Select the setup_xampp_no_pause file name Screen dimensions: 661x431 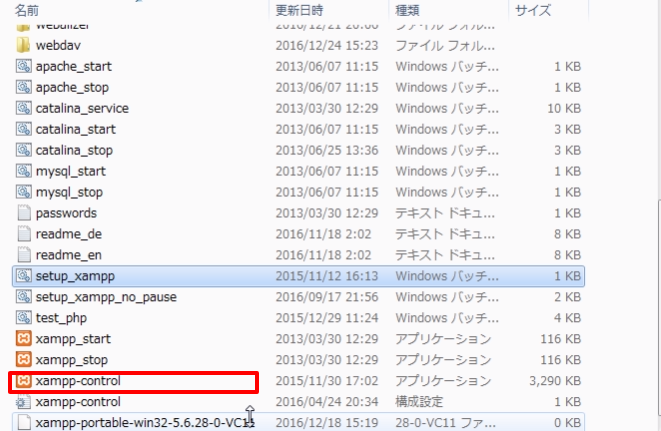click(x=106, y=297)
